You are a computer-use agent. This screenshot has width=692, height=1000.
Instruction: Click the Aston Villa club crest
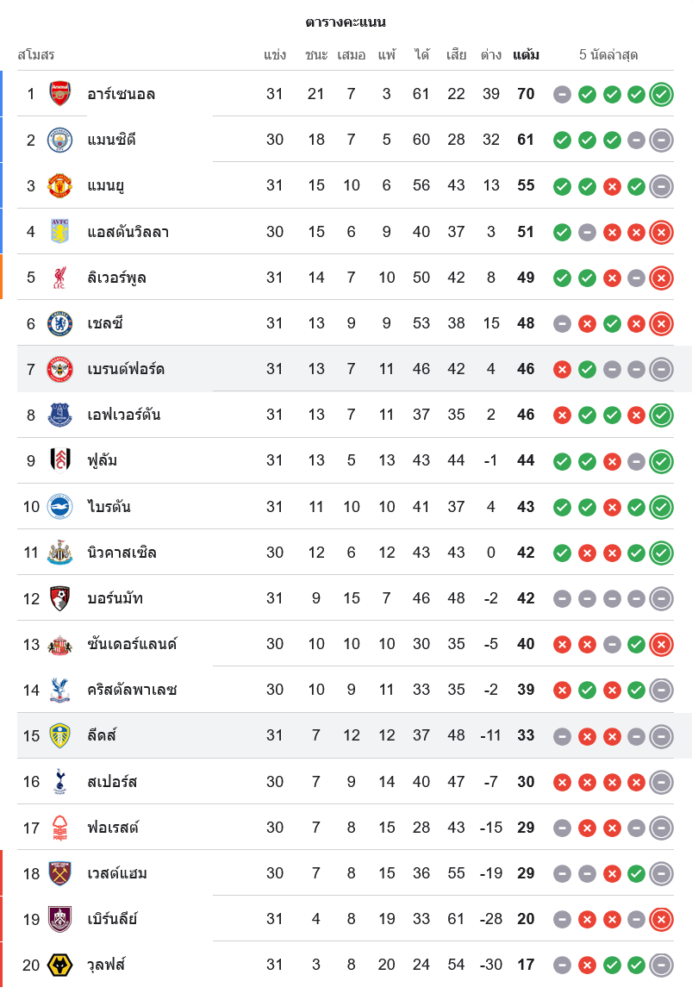click(x=60, y=232)
